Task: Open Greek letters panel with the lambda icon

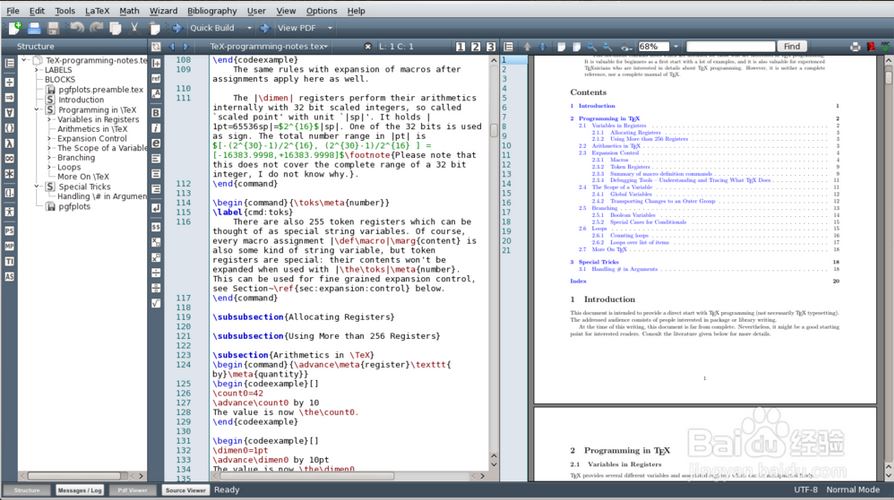Action: click(9, 143)
